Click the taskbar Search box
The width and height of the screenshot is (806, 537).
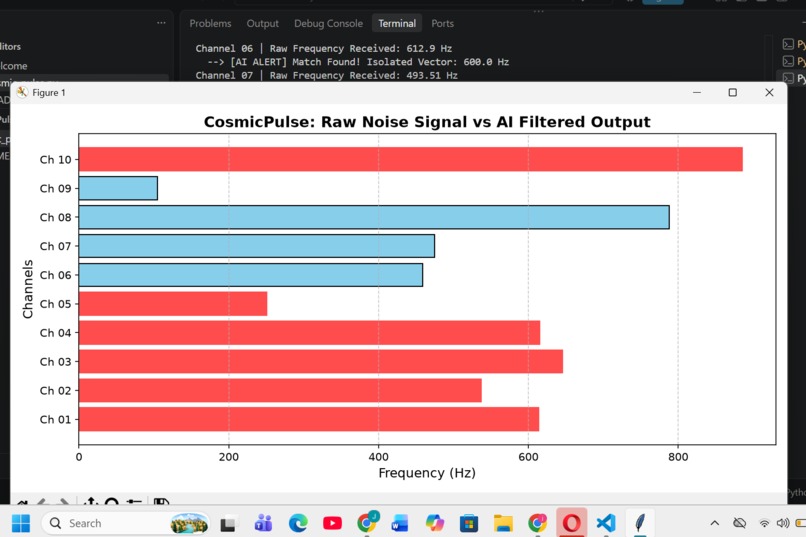126,524
